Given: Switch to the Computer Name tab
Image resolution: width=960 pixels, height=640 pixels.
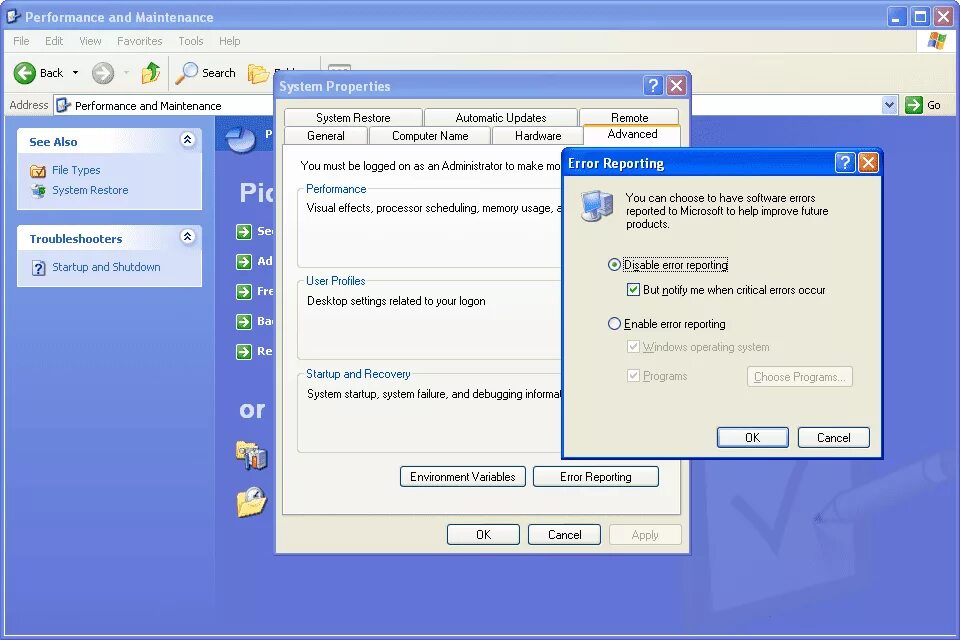Looking at the screenshot, I should pos(430,135).
